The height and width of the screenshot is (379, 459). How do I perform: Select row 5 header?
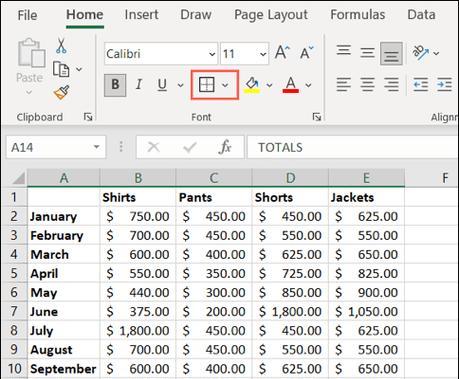[14, 273]
